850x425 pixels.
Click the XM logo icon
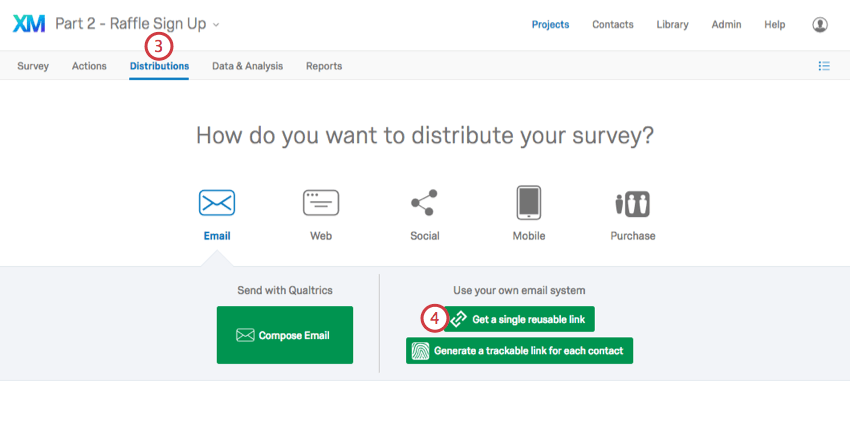29,24
